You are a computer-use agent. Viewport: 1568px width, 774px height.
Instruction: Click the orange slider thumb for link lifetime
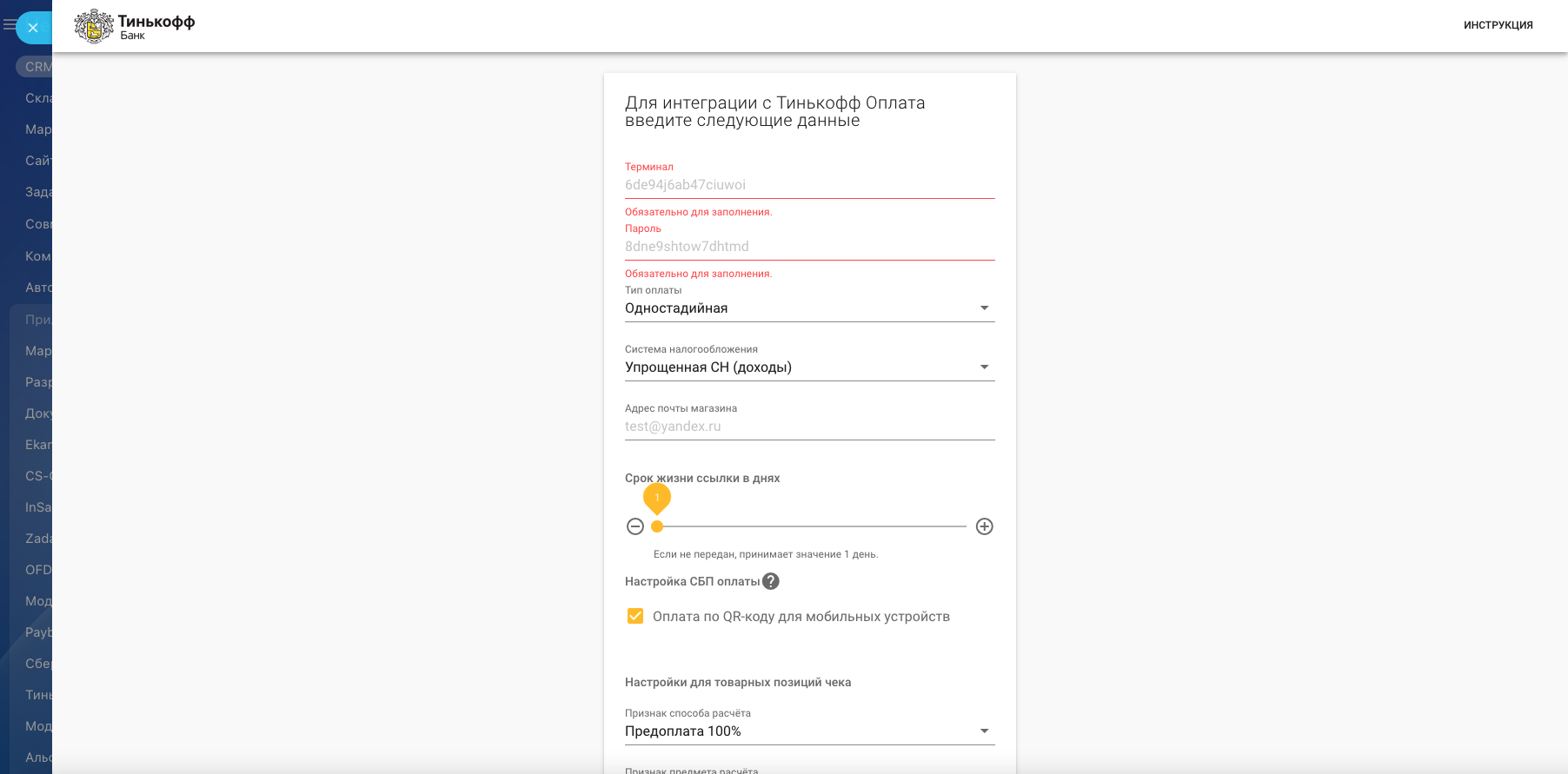pyautogui.click(x=657, y=526)
